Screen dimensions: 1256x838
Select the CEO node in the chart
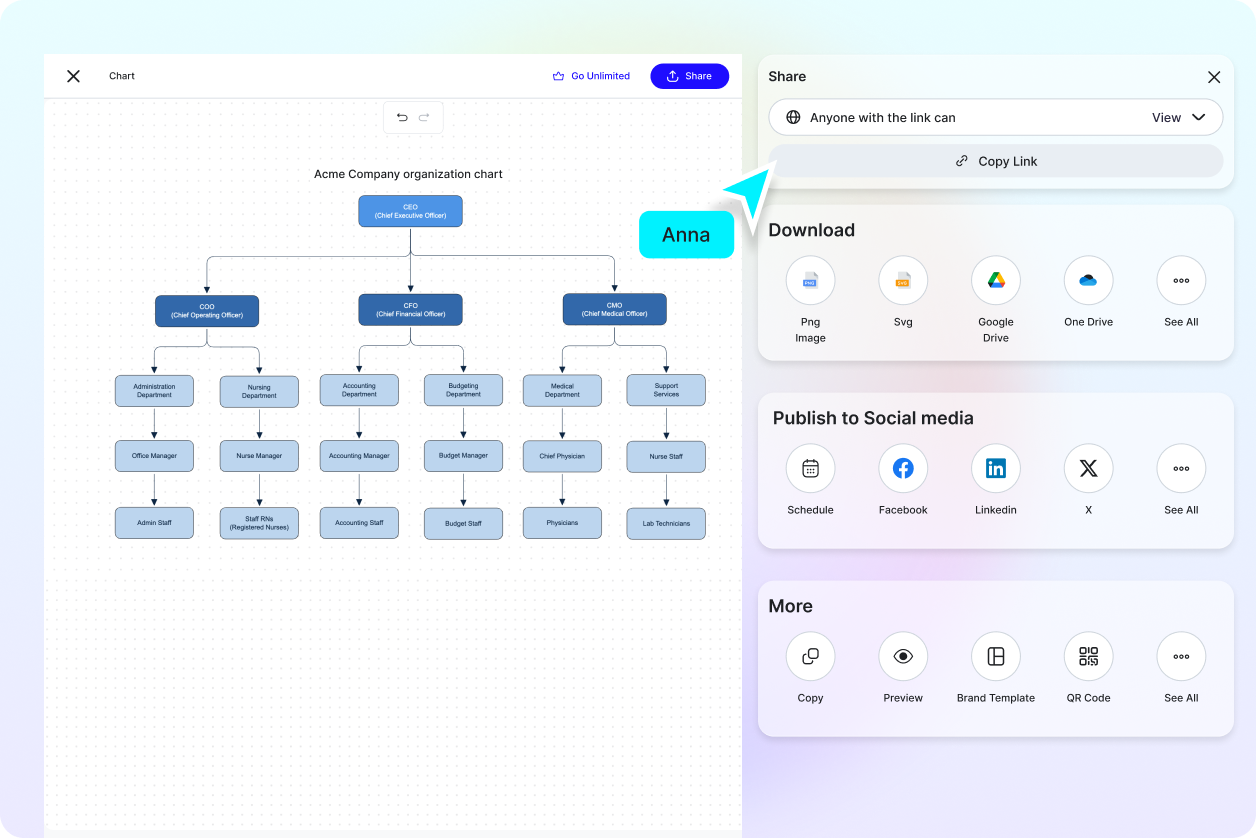[410, 211]
